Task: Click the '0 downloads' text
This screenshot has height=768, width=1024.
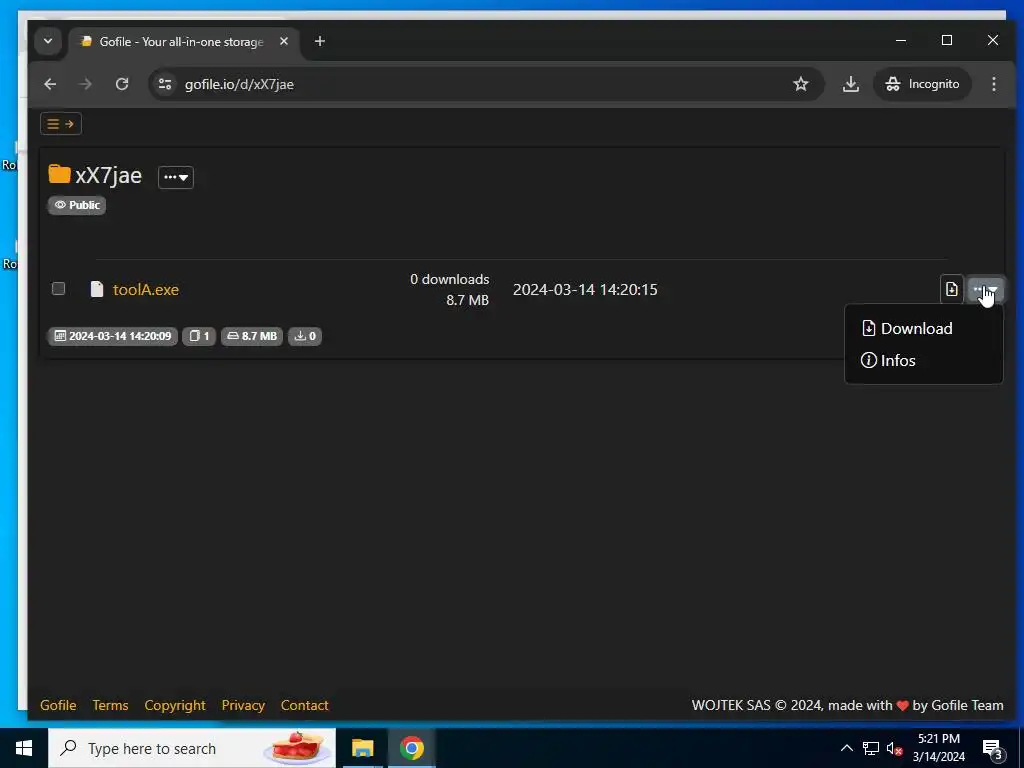Action: point(449,280)
